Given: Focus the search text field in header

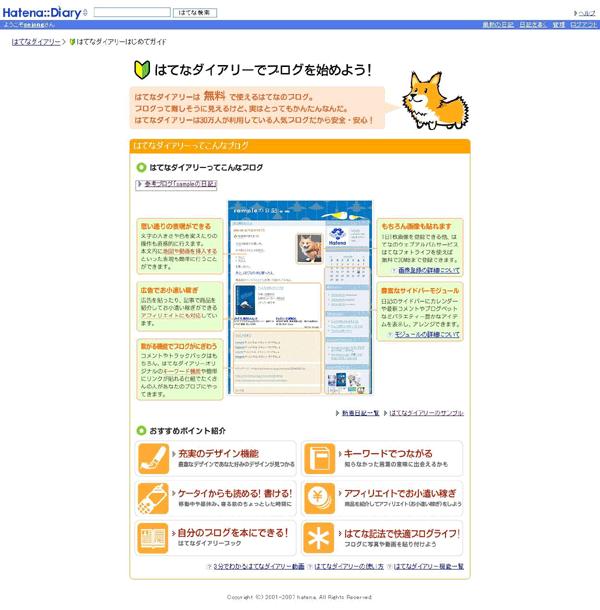Looking at the screenshot, I should [x=132, y=12].
